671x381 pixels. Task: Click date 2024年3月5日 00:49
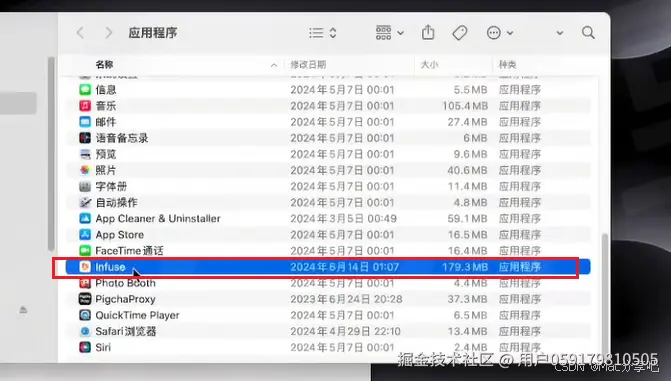344,218
